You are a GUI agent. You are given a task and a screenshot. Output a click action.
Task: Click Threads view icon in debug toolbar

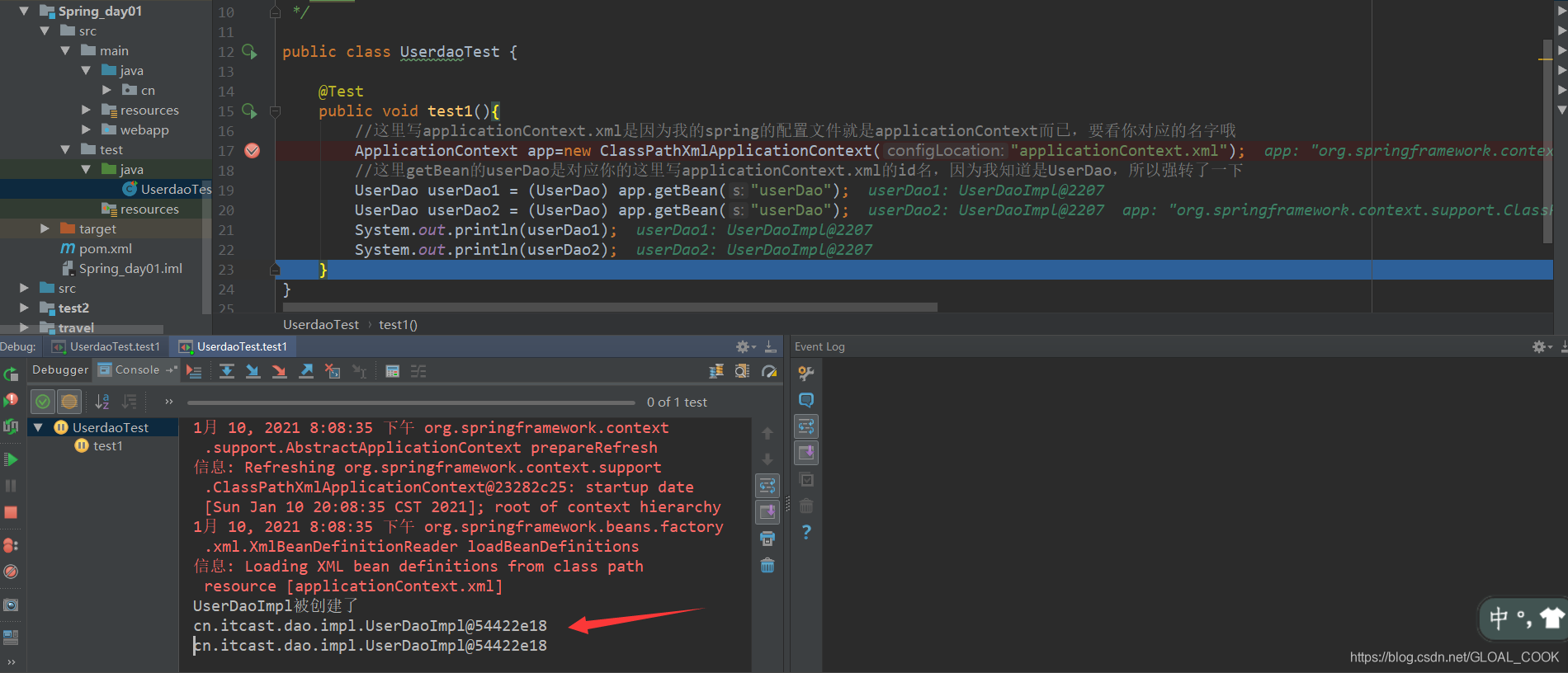(716, 371)
